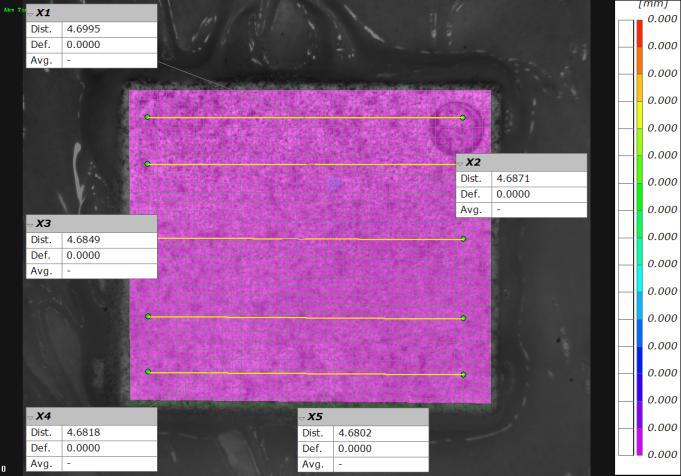The width and height of the screenshot is (681, 476).
Task: Select the X5 Dist. value 4.6802
Action: [x=354, y=432]
